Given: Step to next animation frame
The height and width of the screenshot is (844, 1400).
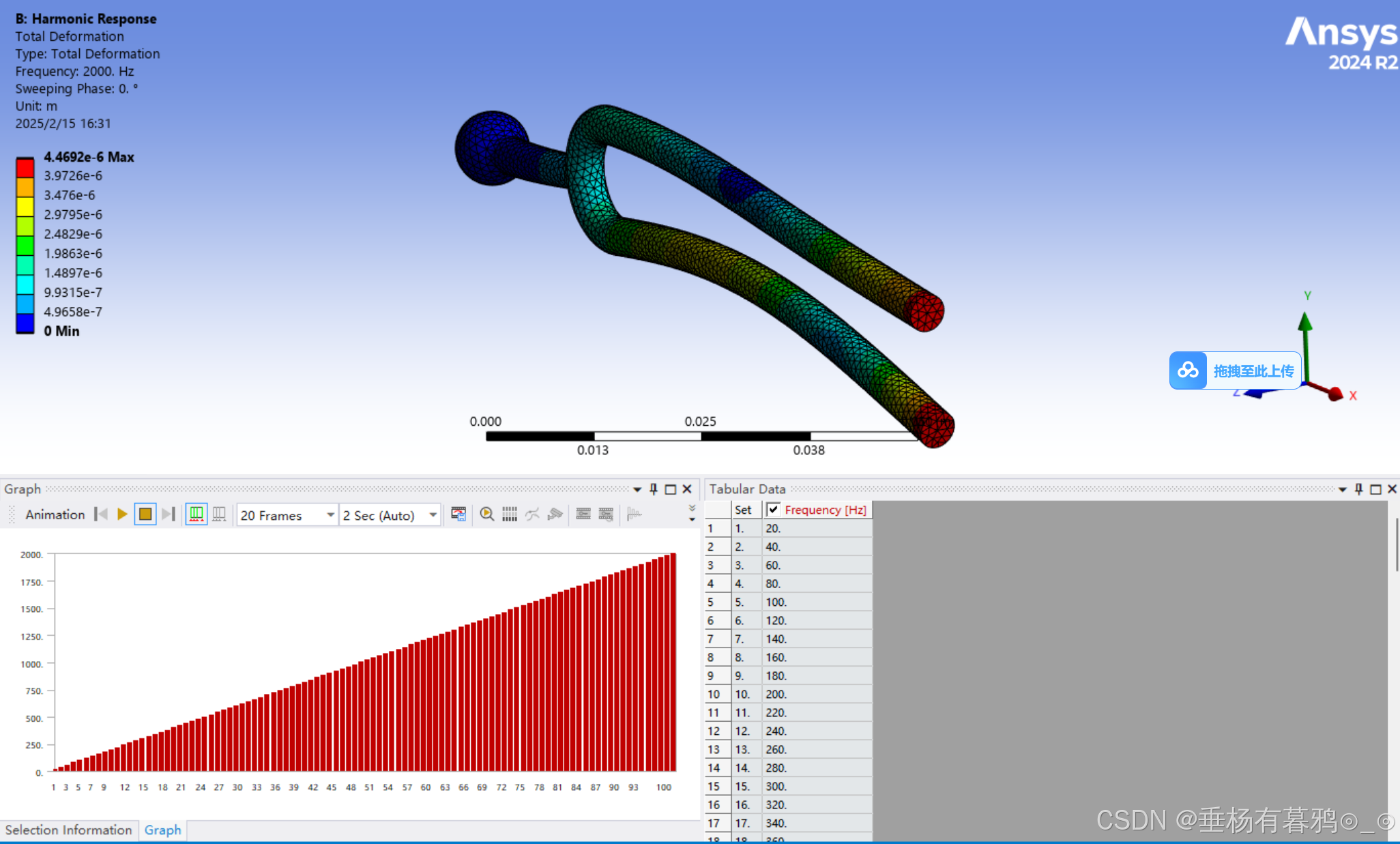Looking at the screenshot, I should [x=169, y=514].
